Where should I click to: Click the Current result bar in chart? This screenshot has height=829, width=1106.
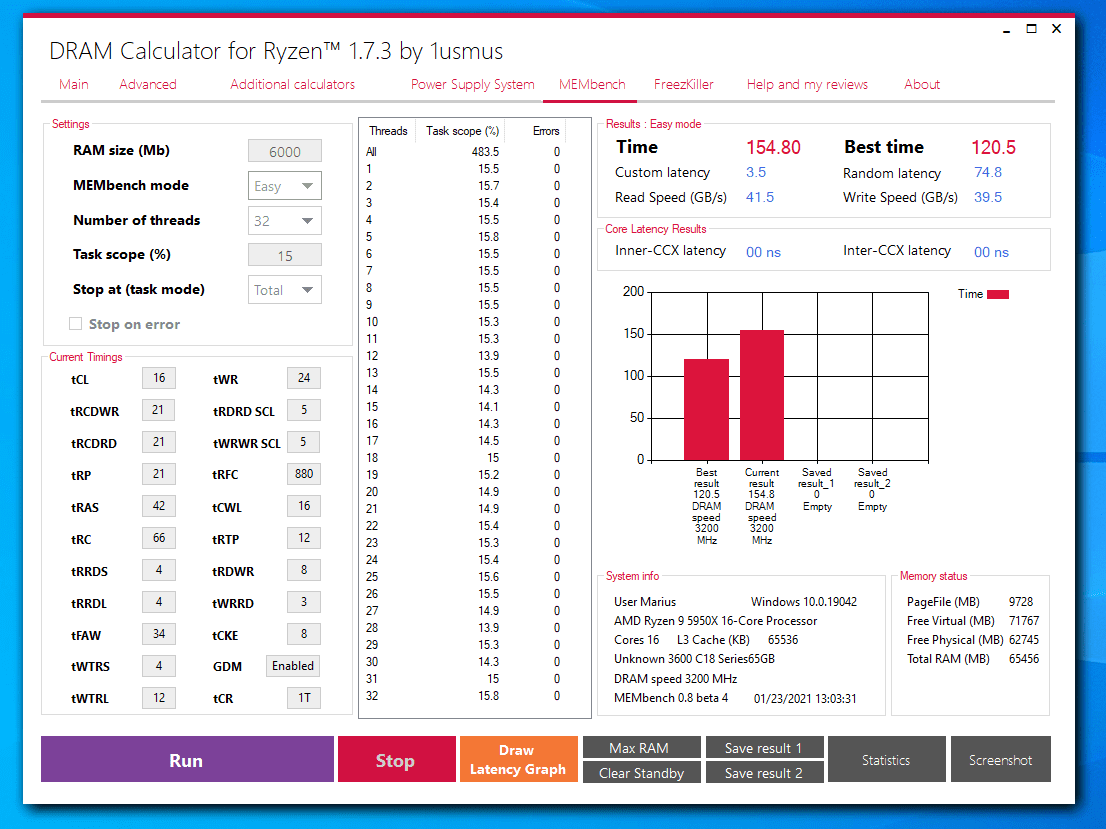click(x=762, y=395)
